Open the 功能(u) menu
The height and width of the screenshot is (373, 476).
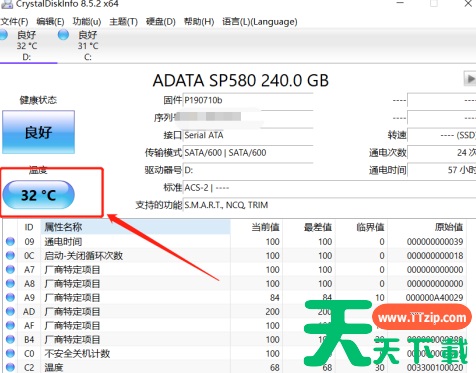[x=87, y=22]
